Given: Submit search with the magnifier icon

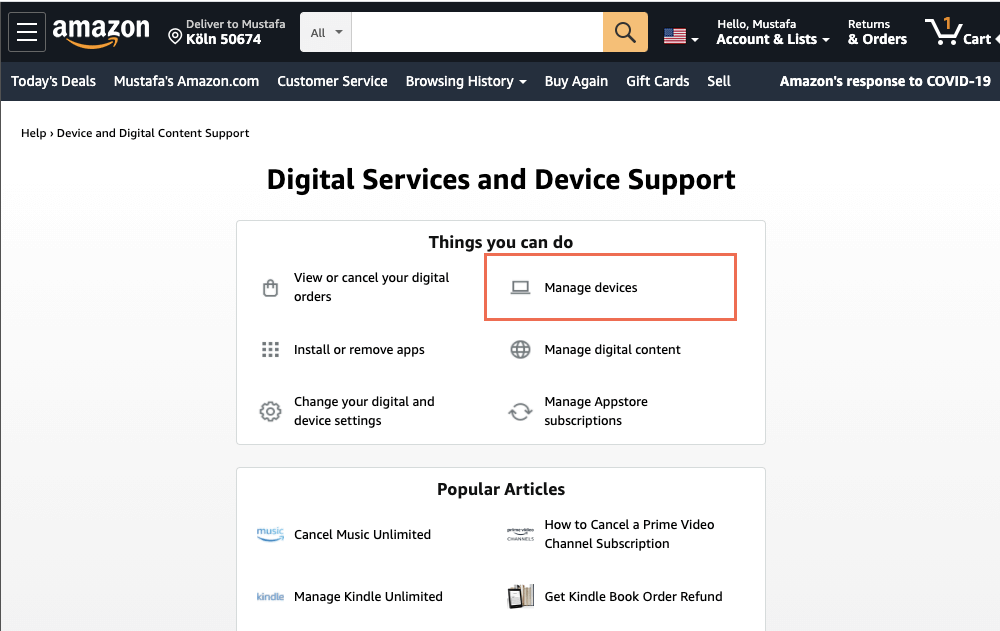Looking at the screenshot, I should [624, 31].
